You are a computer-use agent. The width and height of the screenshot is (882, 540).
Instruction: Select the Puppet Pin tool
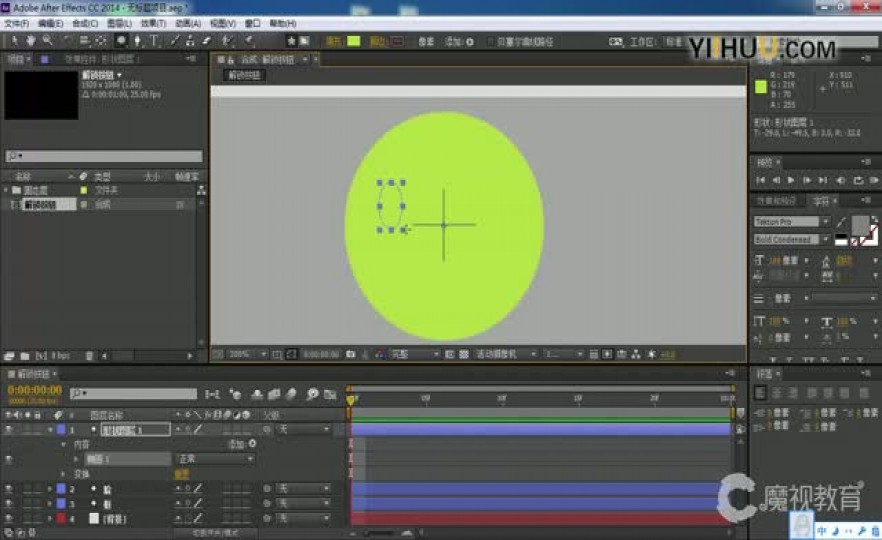click(248, 40)
